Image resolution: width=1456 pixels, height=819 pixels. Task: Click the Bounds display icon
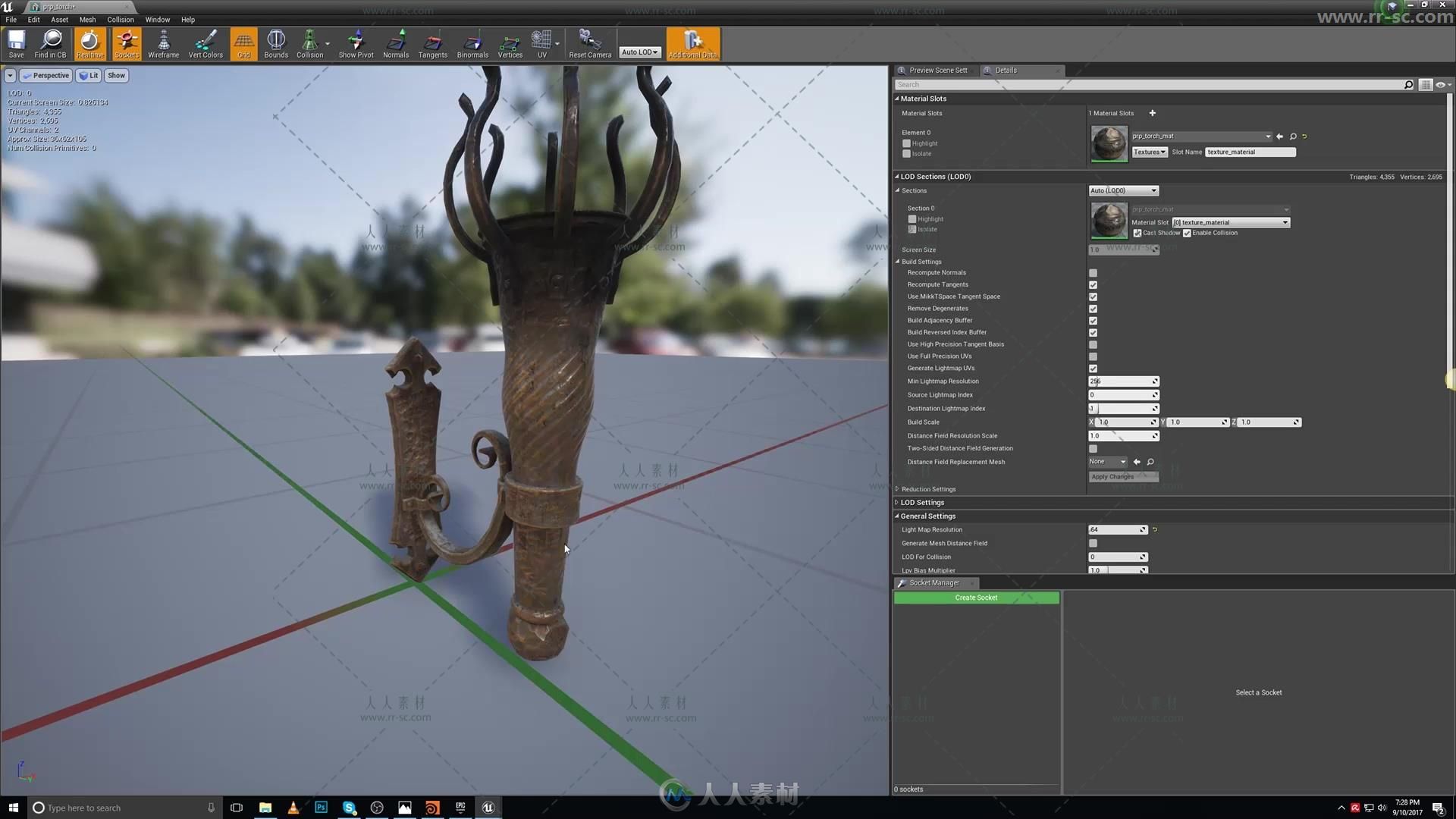pyautogui.click(x=276, y=43)
